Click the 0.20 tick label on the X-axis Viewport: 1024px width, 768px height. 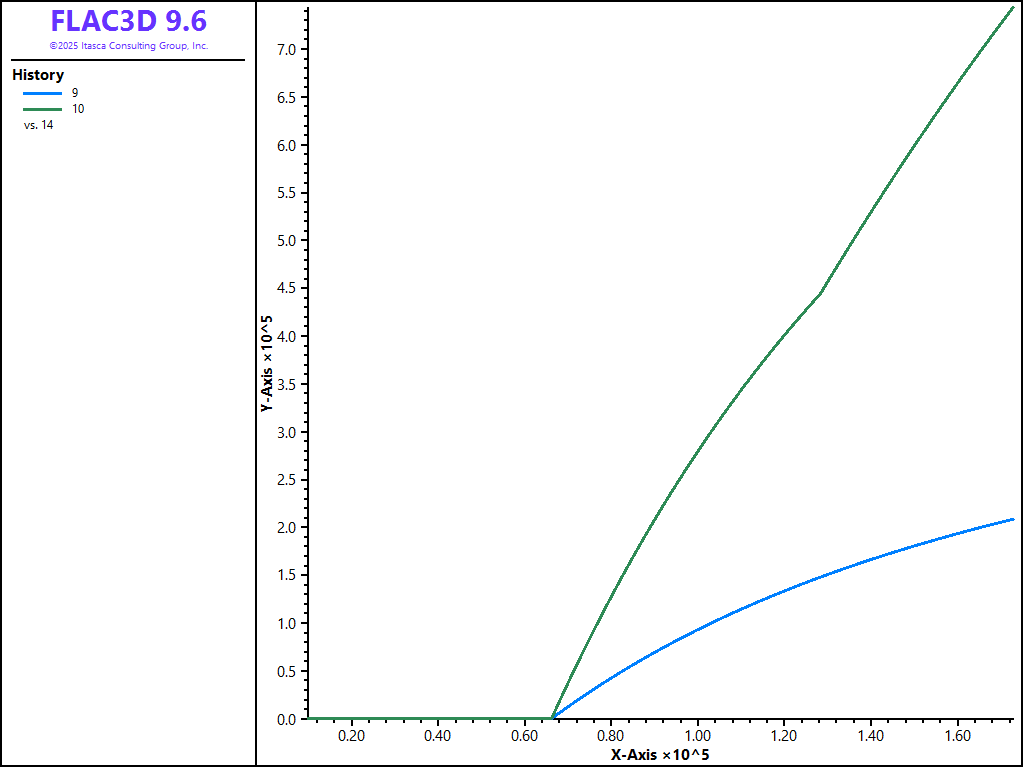pos(351,736)
